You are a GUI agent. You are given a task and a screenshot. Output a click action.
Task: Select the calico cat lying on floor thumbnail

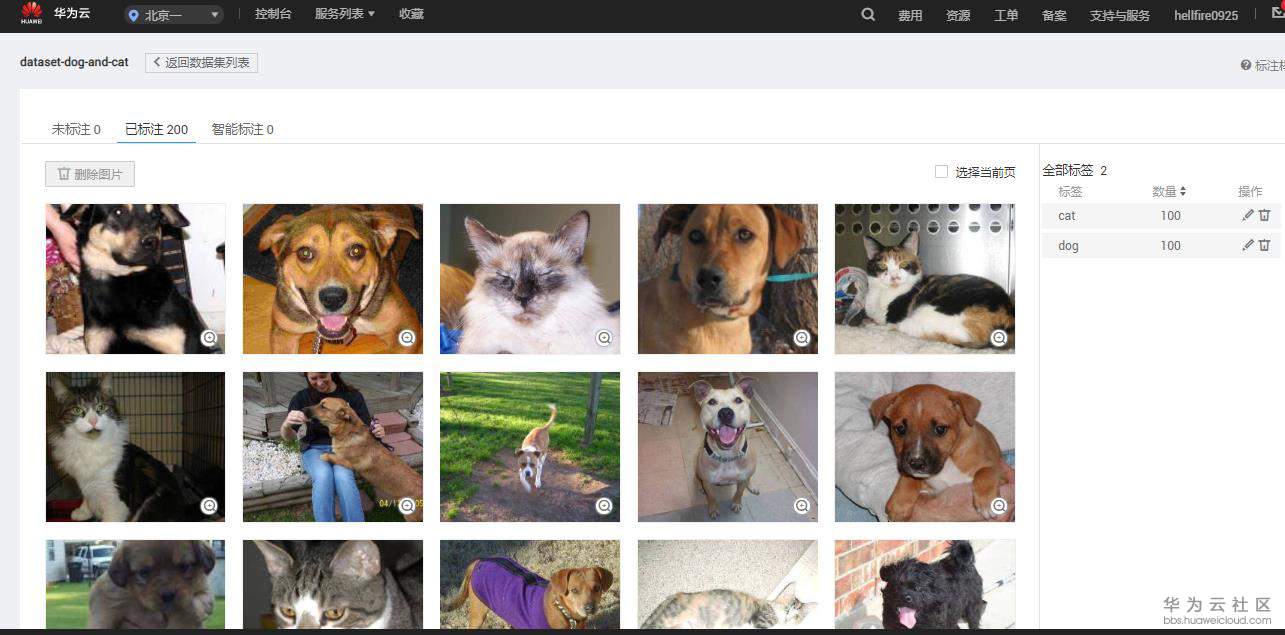click(728, 585)
